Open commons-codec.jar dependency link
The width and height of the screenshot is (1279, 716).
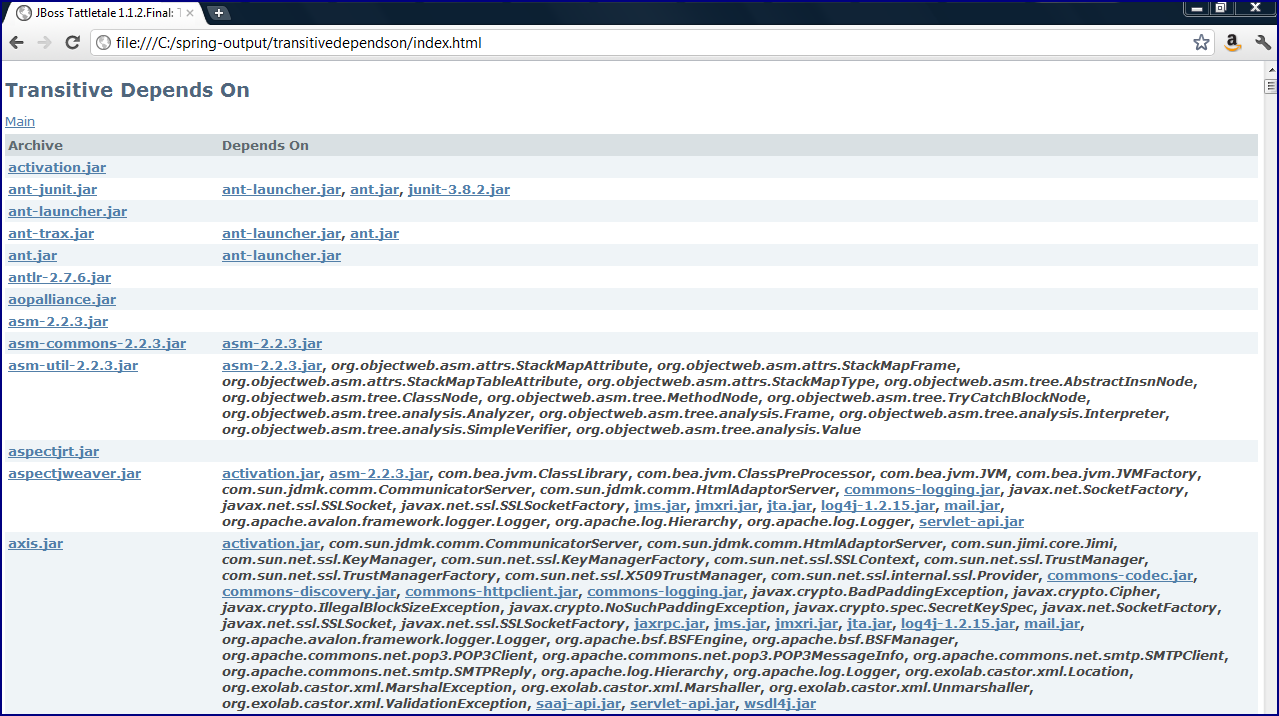coord(1120,575)
